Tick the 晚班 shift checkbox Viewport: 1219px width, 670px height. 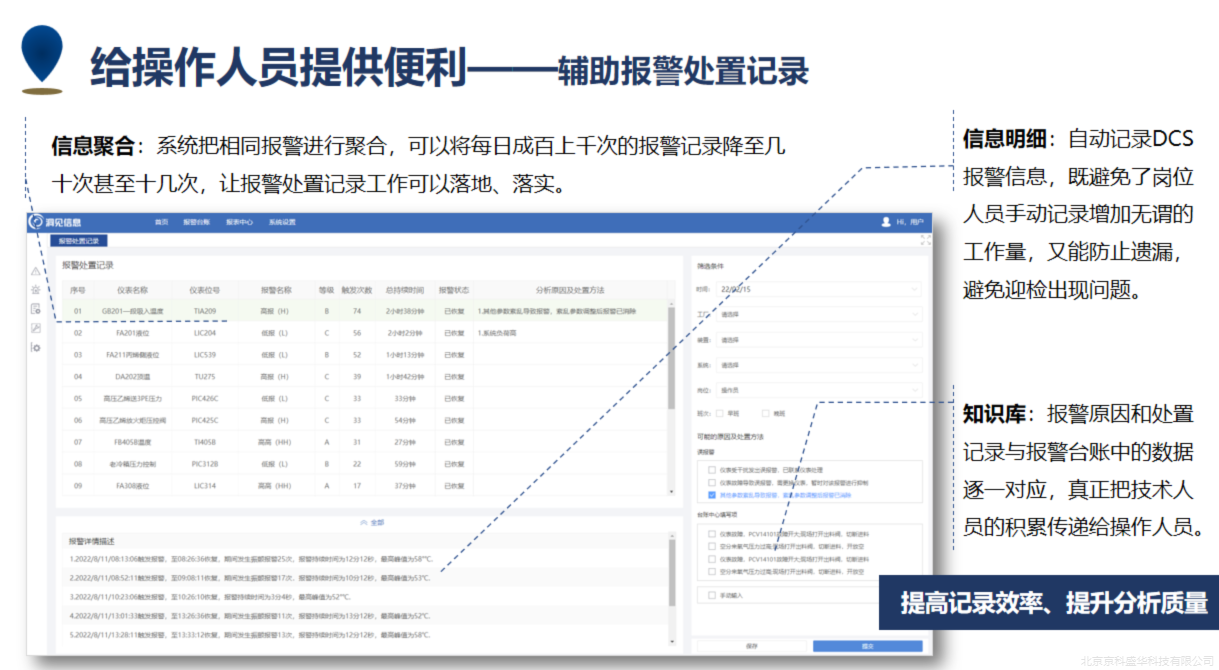(x=765, y=413)
